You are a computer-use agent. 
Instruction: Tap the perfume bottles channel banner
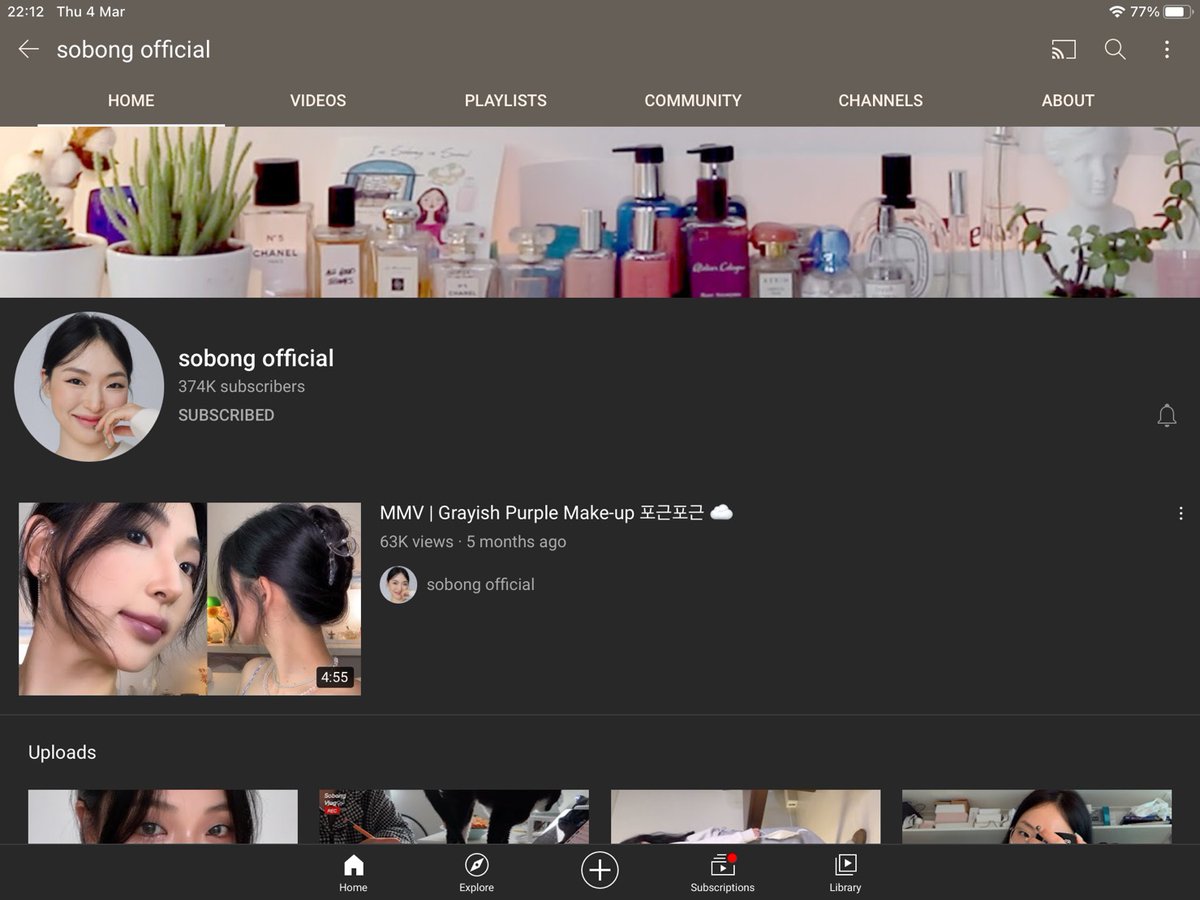(x=600, y=212)
